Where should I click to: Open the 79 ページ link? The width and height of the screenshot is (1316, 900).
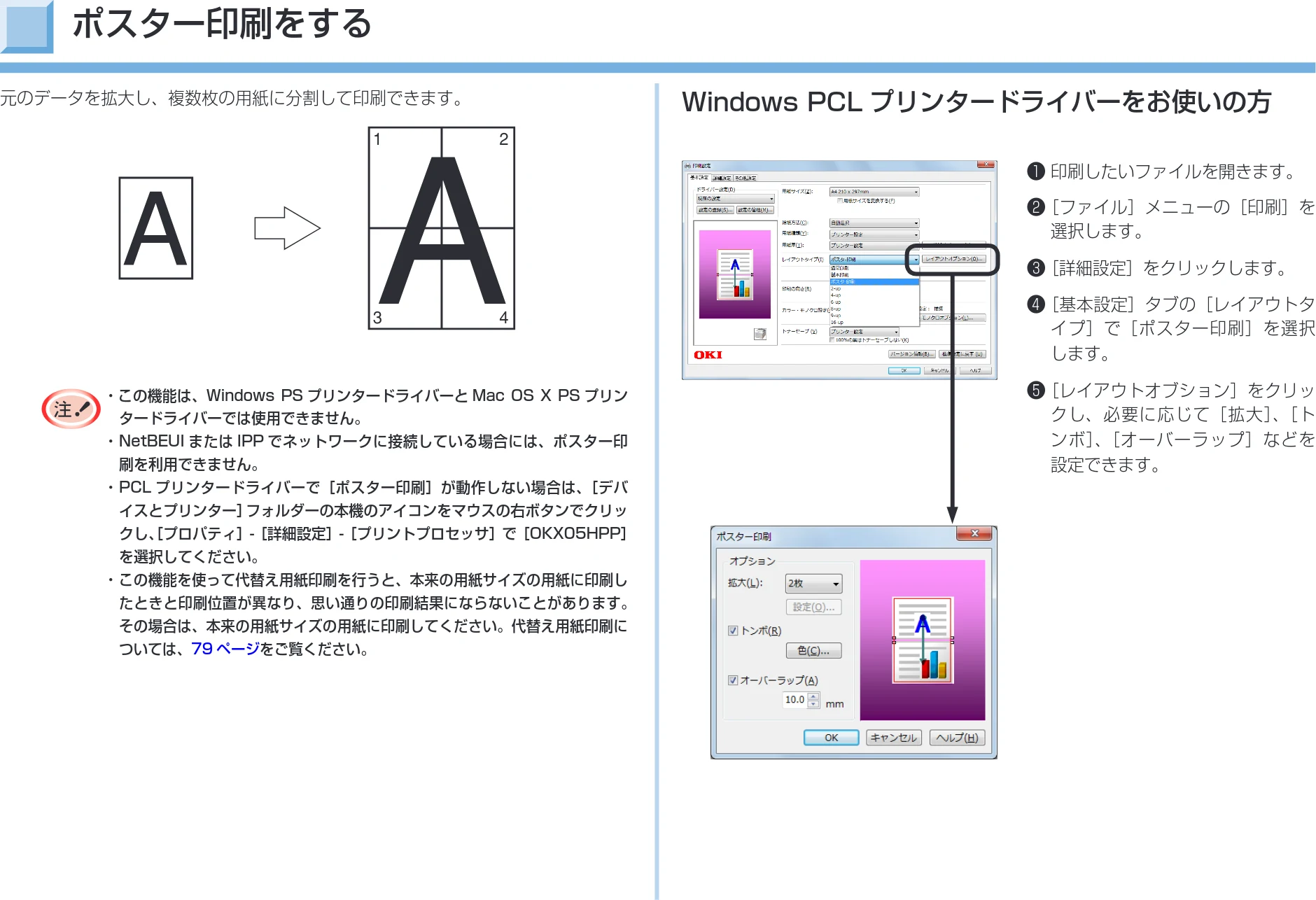coord(225,649)
